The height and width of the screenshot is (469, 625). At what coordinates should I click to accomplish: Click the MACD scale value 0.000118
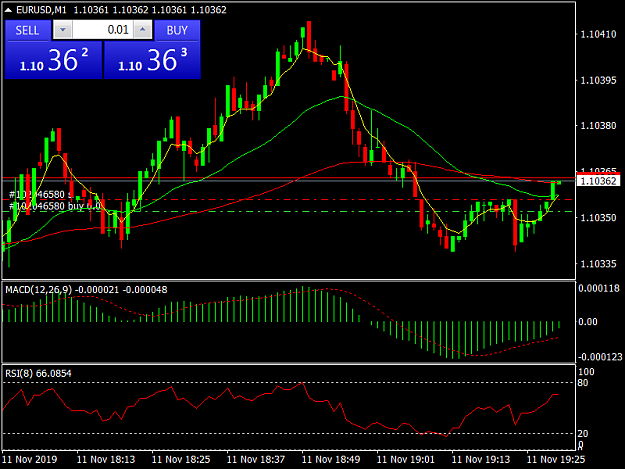pyautogui.click(x=599, y=288)
